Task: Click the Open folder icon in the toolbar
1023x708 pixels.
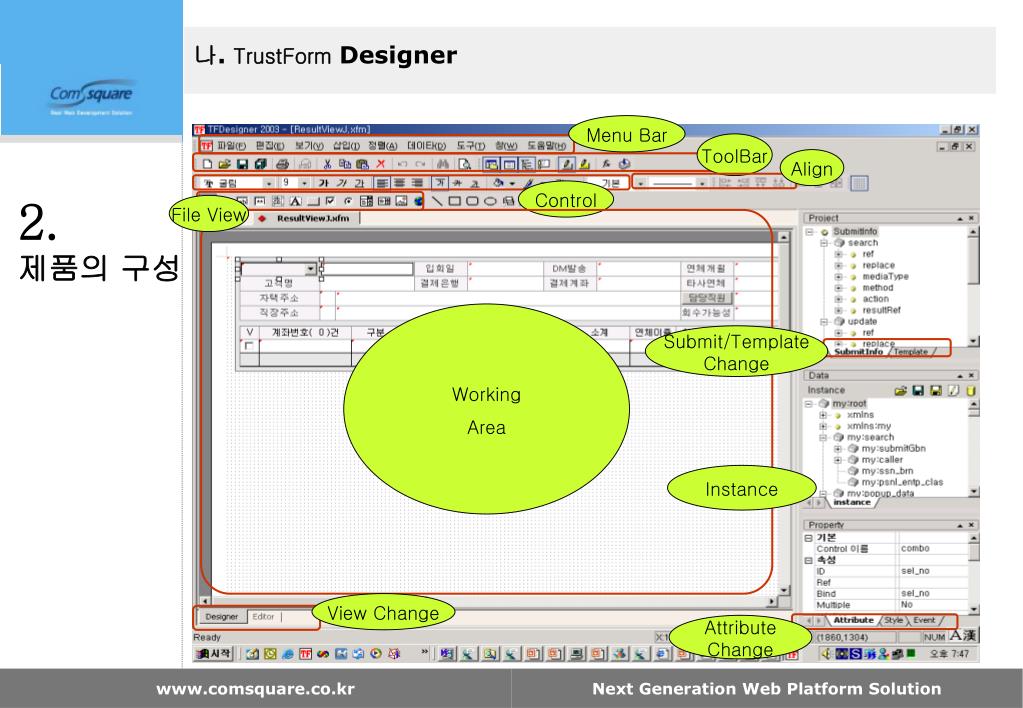Action: click(x=224, y=164)
